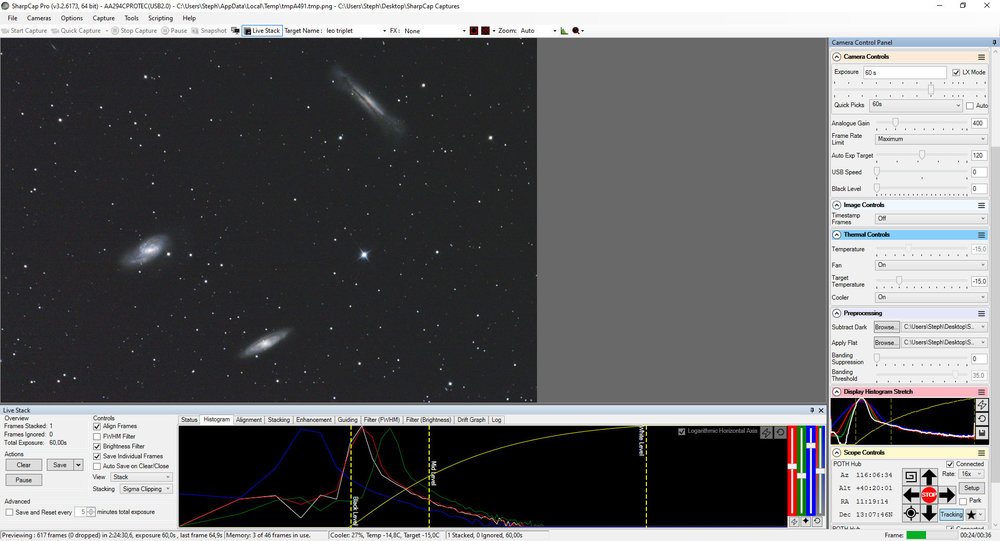Screen dimensions: 1000x541
Task: Click the Target Name input field
Action: click(x=354, y=31)
